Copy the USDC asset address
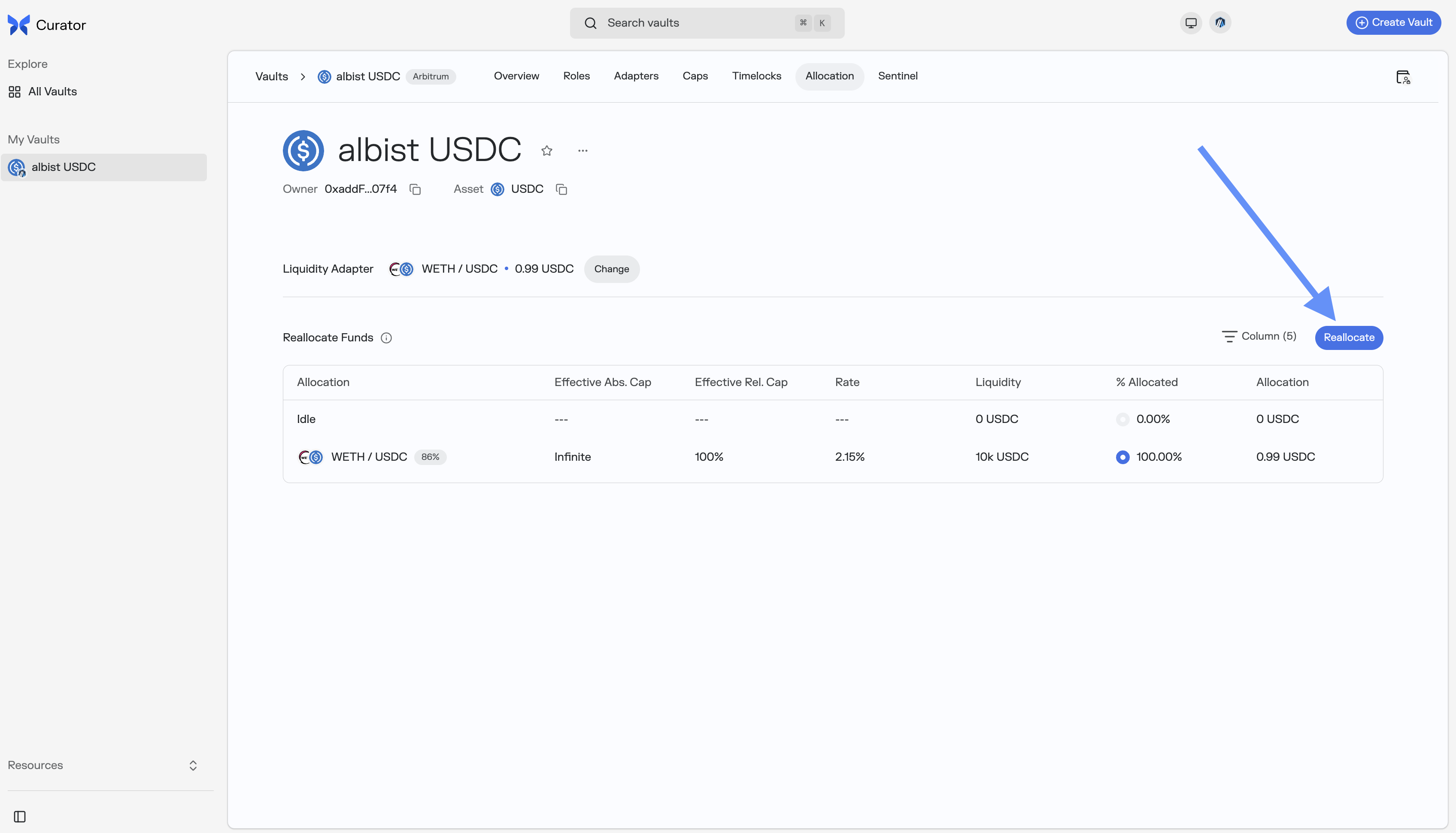This screenshot has width=1456, height=833. click(561, 189)
